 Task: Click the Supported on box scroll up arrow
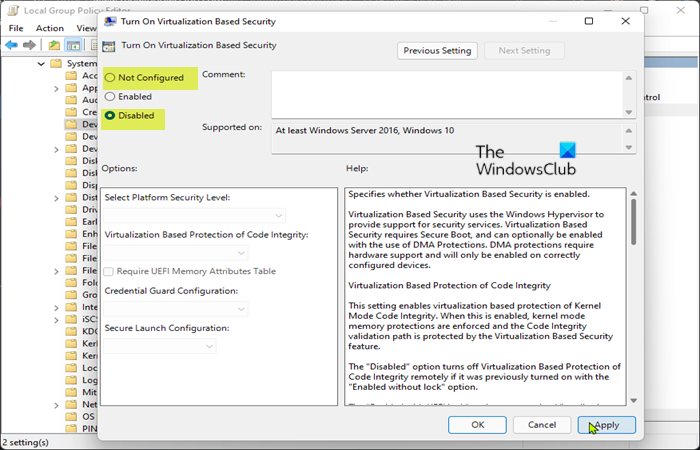pyautogui.click(x=629, y=130)
